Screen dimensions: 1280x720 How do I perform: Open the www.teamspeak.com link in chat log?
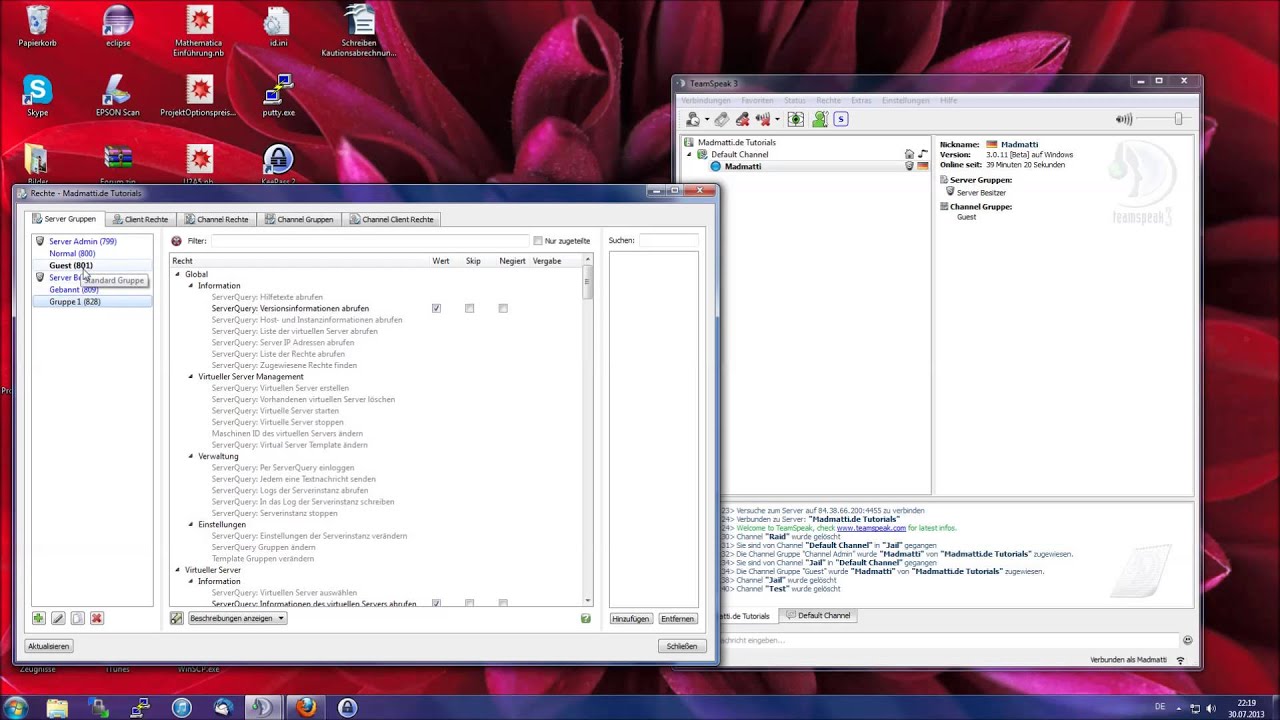871,528
